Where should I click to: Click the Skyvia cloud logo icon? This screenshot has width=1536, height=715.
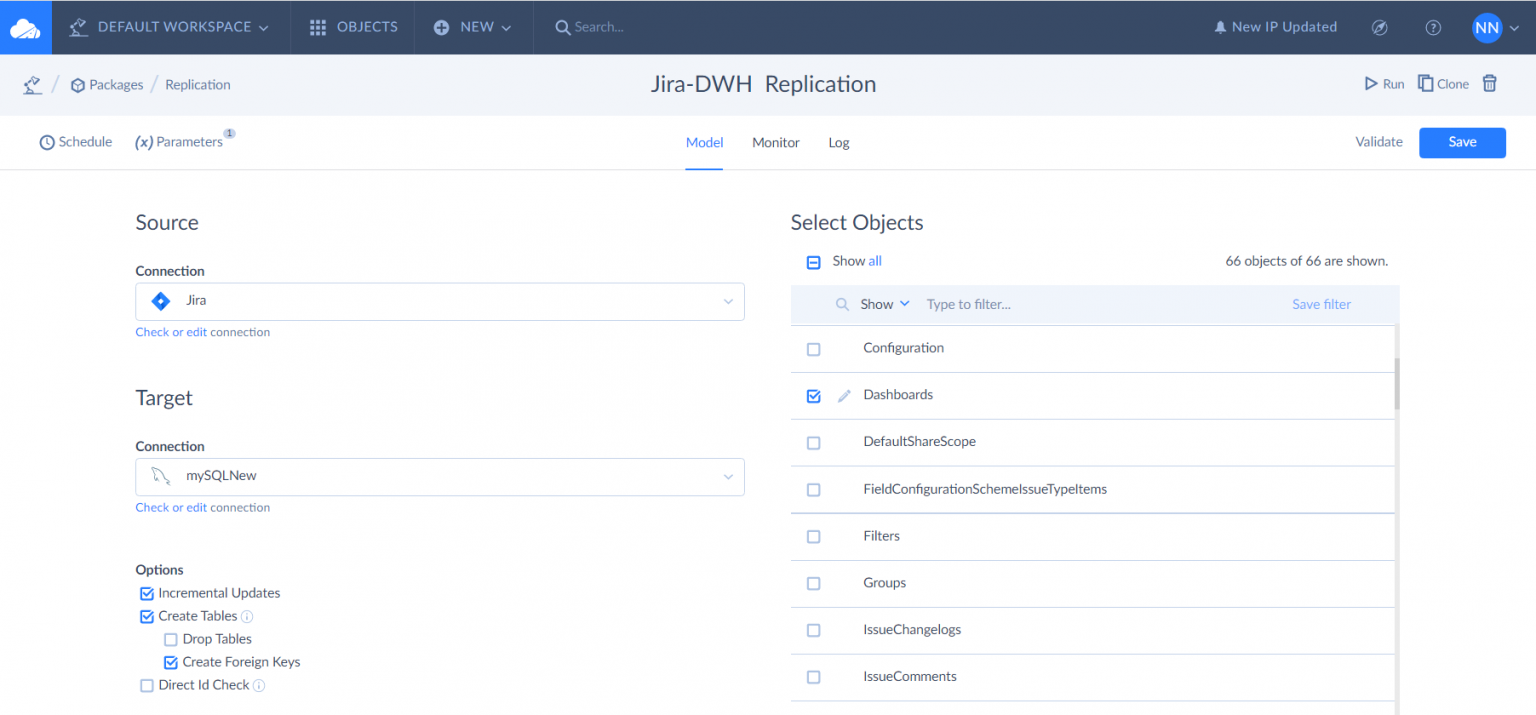pos(25,28)
